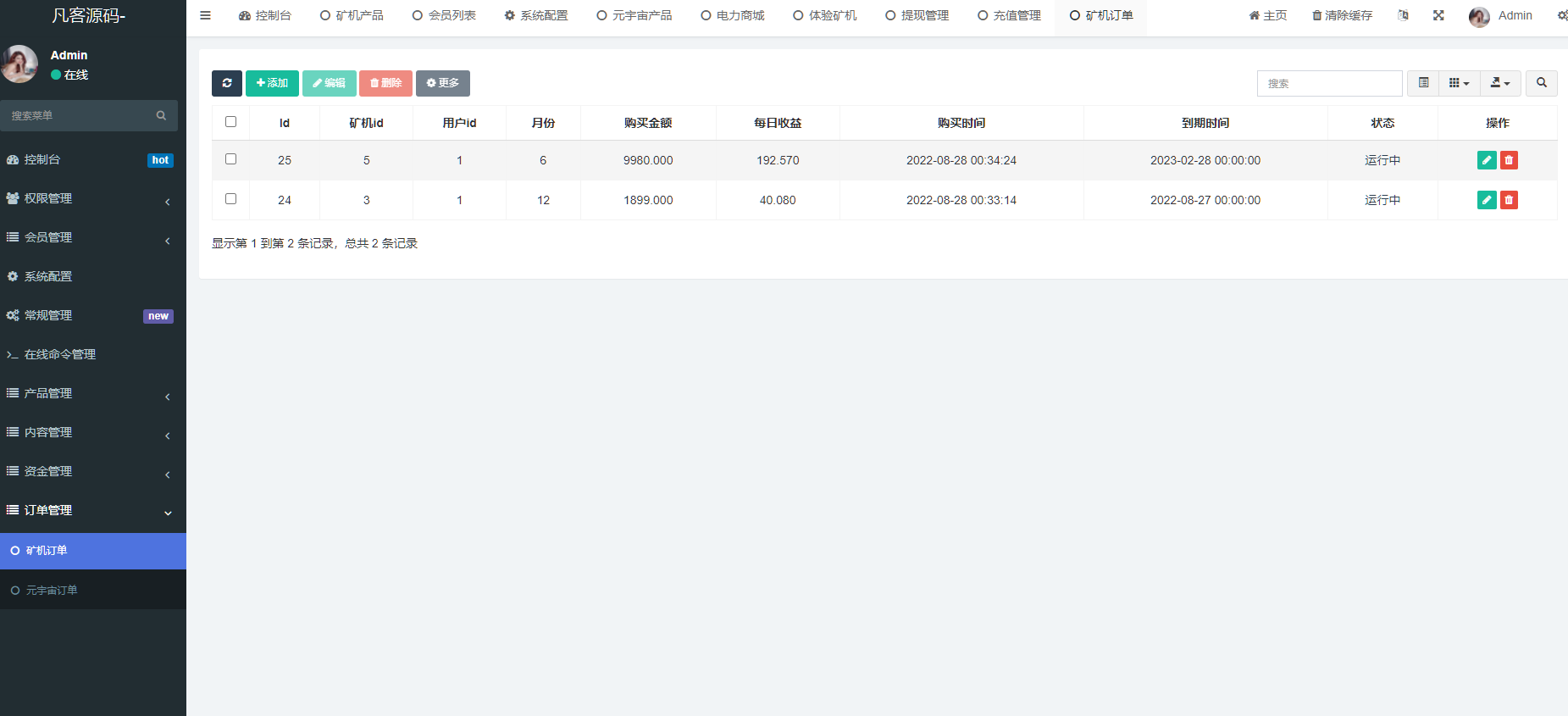Toggle the card view list icon
This screenshot has height=716, width=1568.
pos(1423,83)
